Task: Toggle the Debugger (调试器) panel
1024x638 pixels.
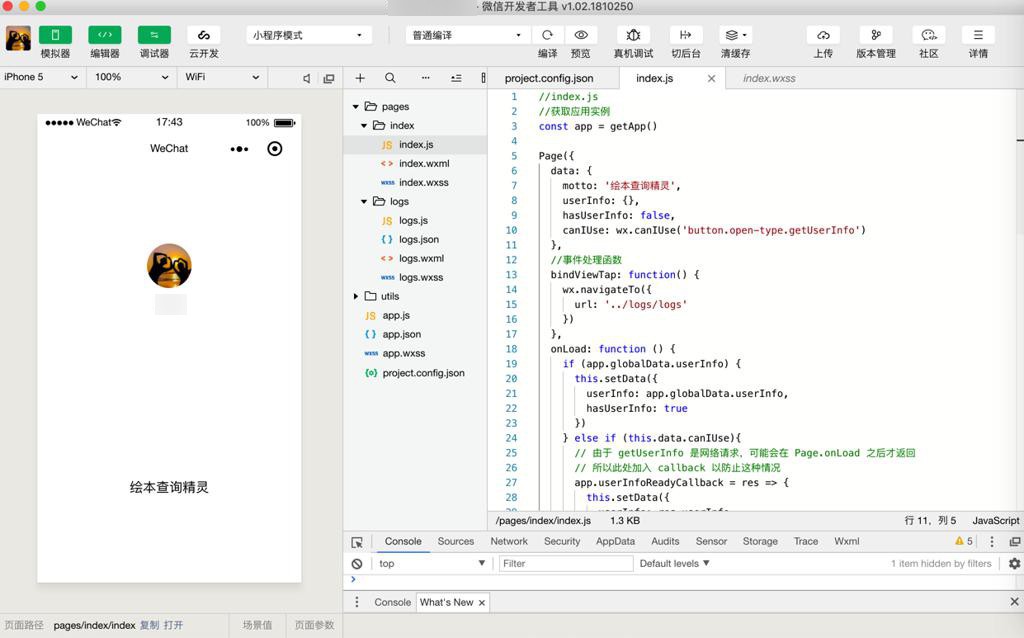Action: coord(154,35)
